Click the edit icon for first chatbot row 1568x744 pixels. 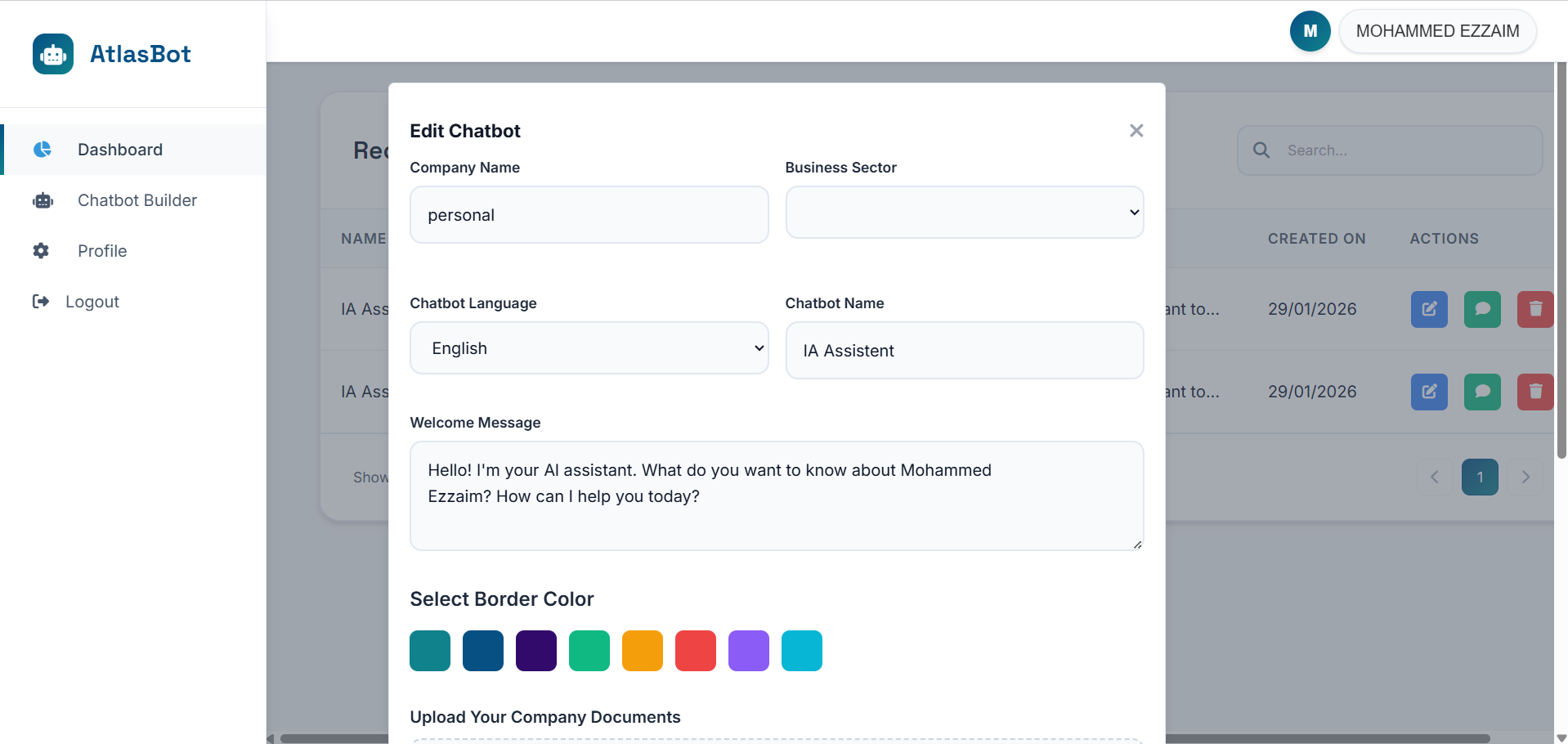(x=1428, y=309)
